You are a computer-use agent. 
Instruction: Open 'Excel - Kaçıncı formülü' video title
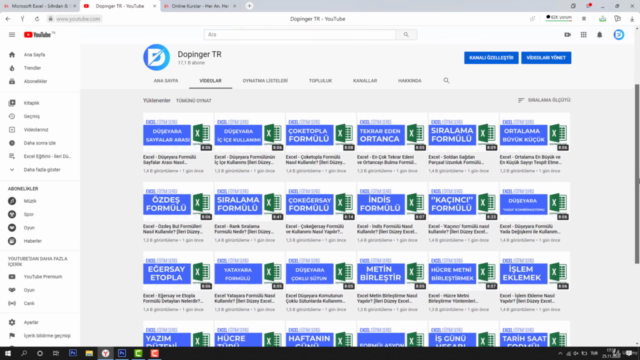458,229
